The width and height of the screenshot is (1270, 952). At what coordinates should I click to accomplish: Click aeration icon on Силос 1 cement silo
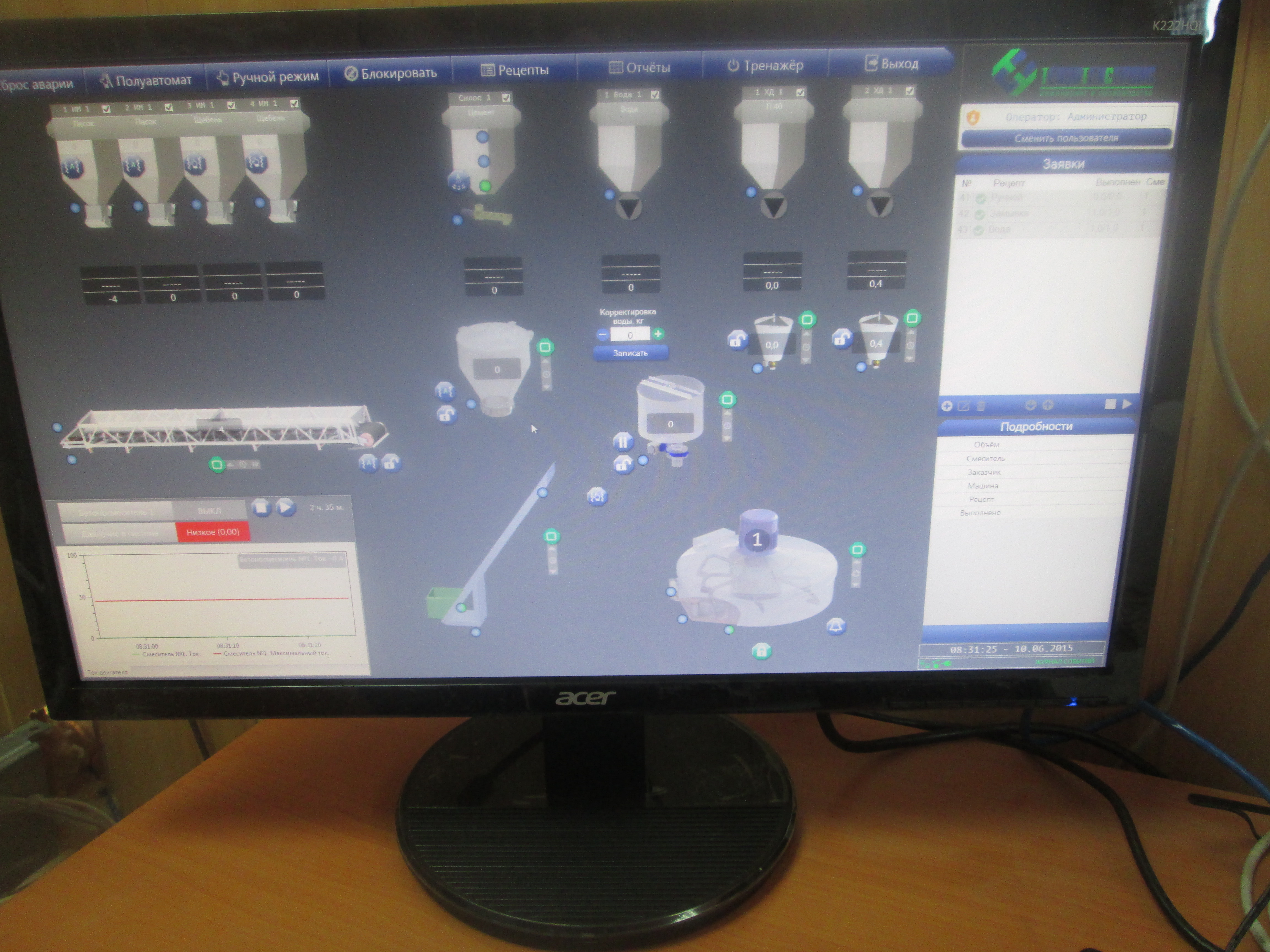pos(458,181)
